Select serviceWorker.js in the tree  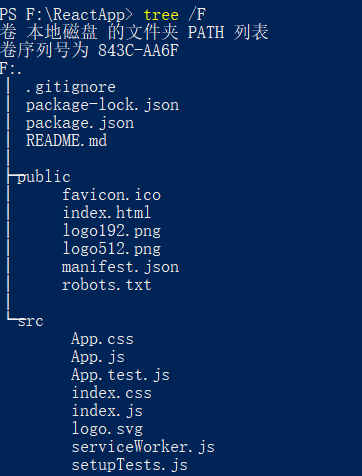click(x=143, y=447)
